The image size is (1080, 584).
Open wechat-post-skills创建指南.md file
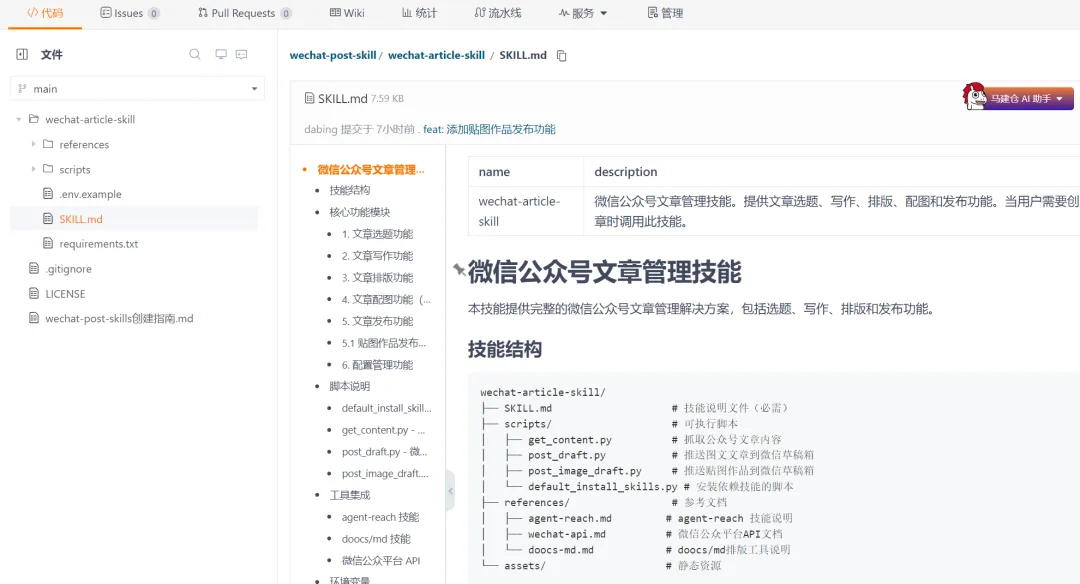119,318
